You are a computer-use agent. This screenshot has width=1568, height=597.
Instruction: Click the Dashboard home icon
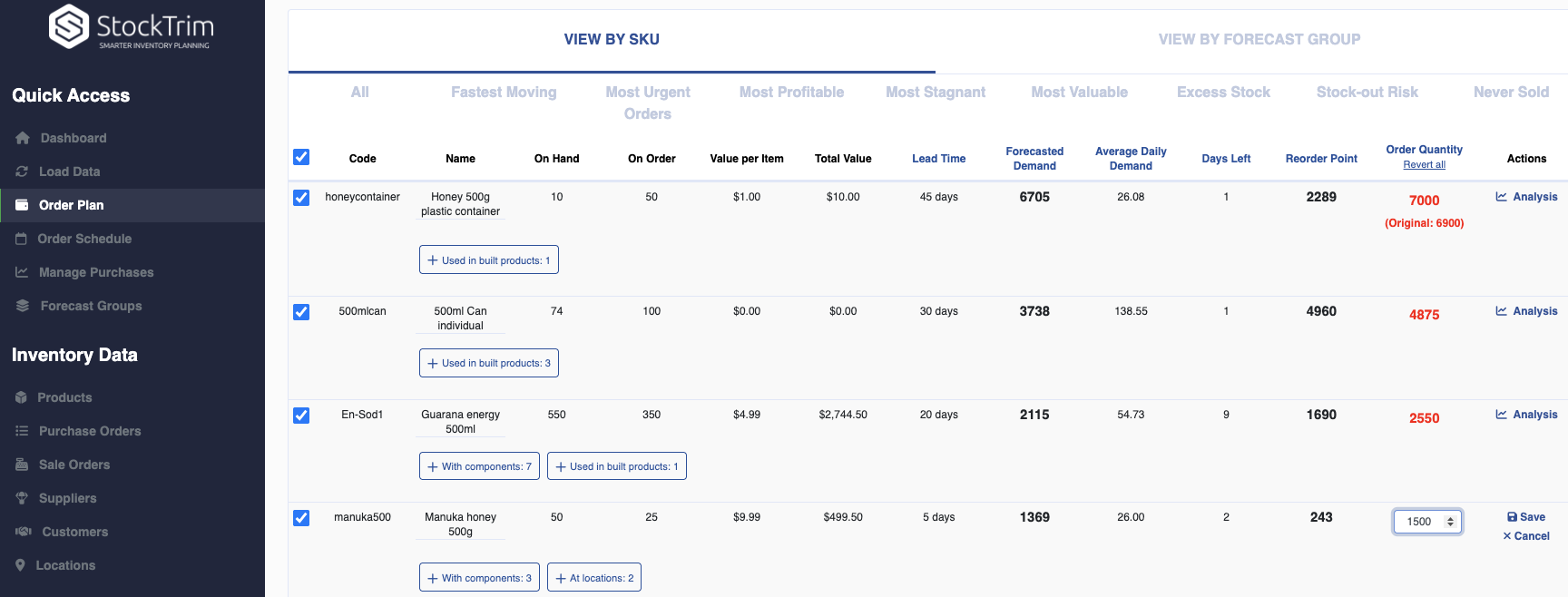pyautogui.click(x=23, y=138)
